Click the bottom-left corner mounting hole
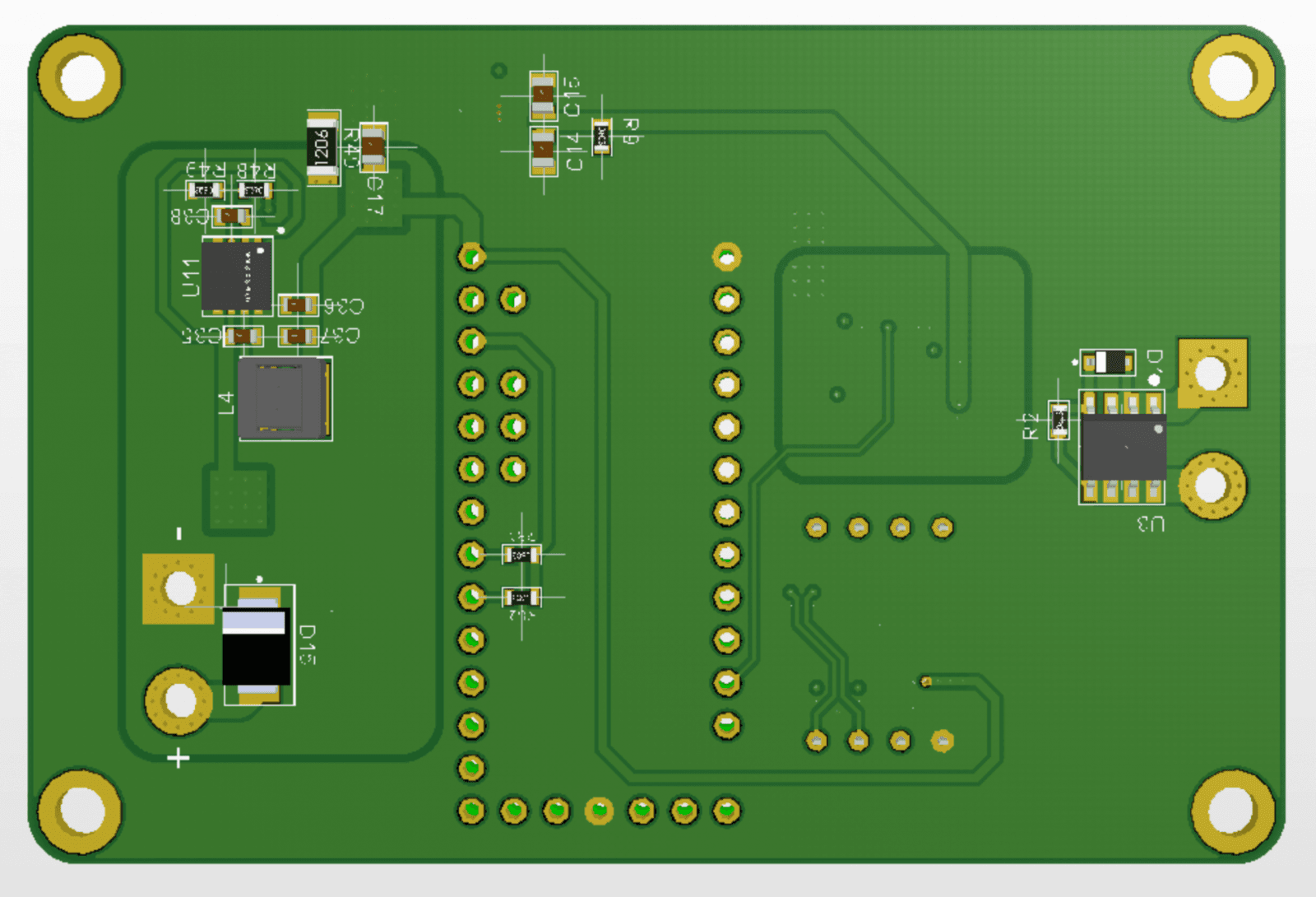 (x=81, y=811)
